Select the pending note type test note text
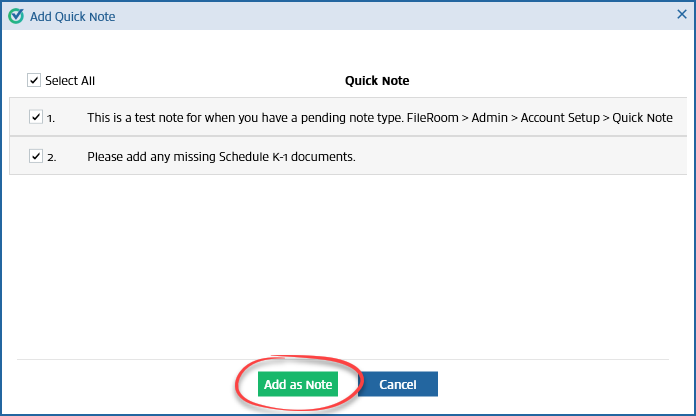Screen dimensions: 696x416 pos(380,118)
